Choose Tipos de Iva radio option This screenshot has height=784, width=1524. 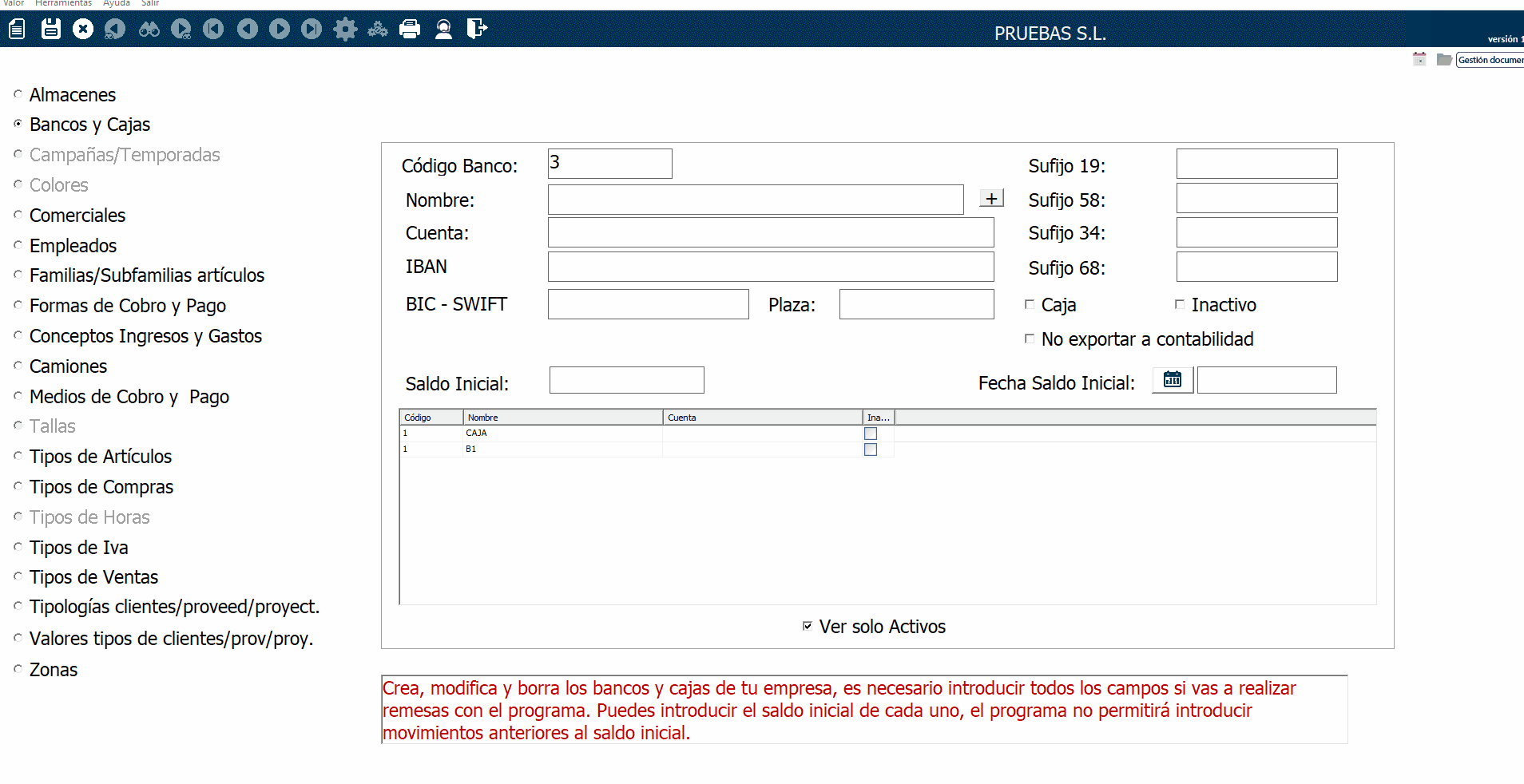(x=18, y=547)
